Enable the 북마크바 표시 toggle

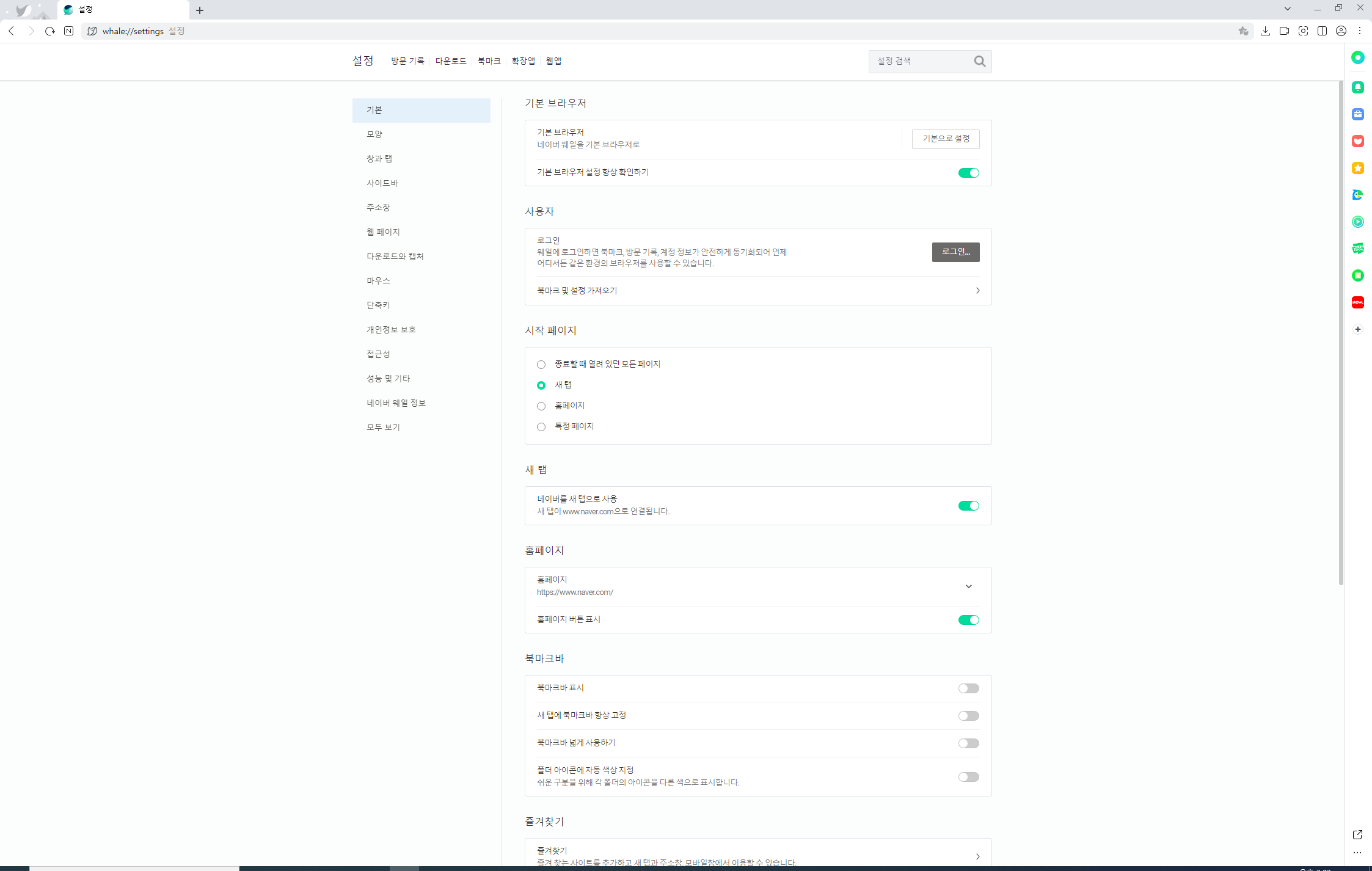pos(968,688)
